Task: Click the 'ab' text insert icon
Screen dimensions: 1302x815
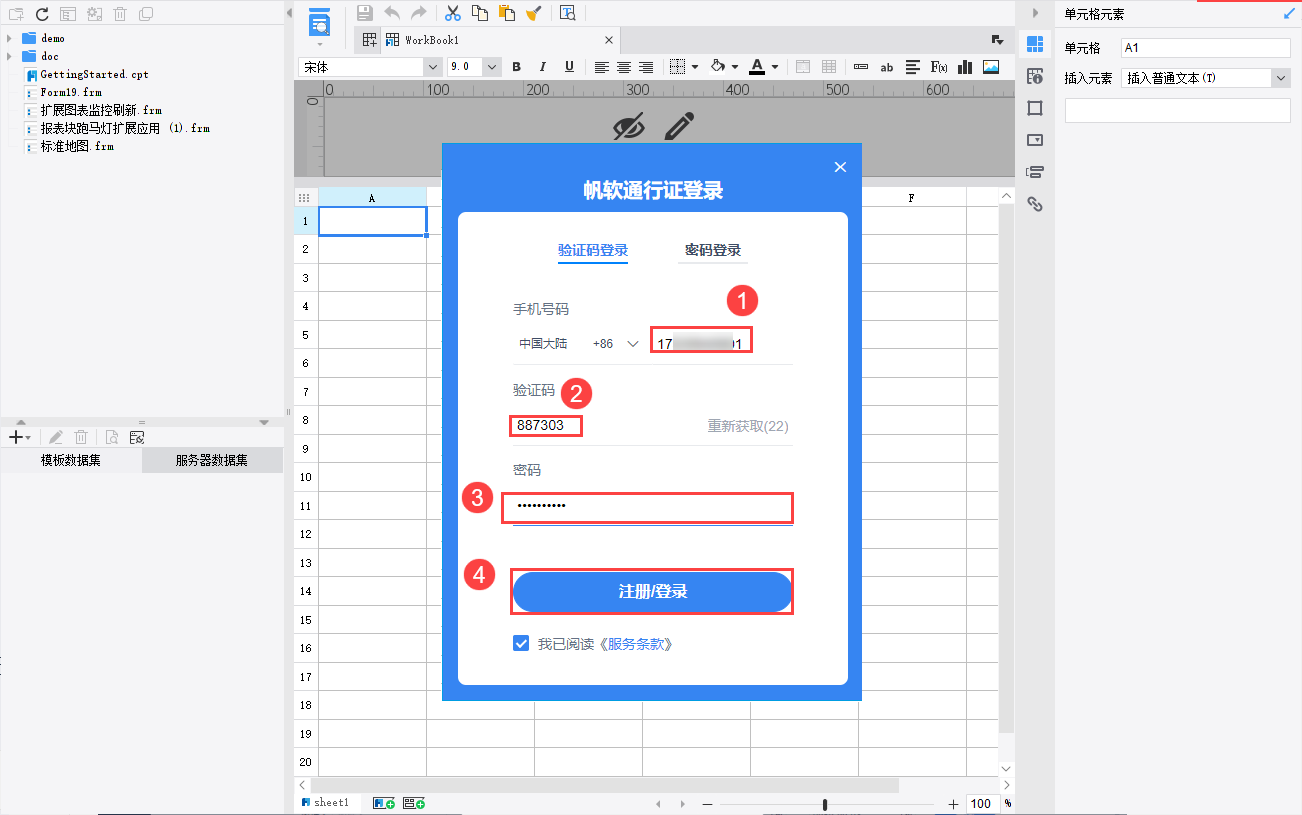Action: [886, 67]
